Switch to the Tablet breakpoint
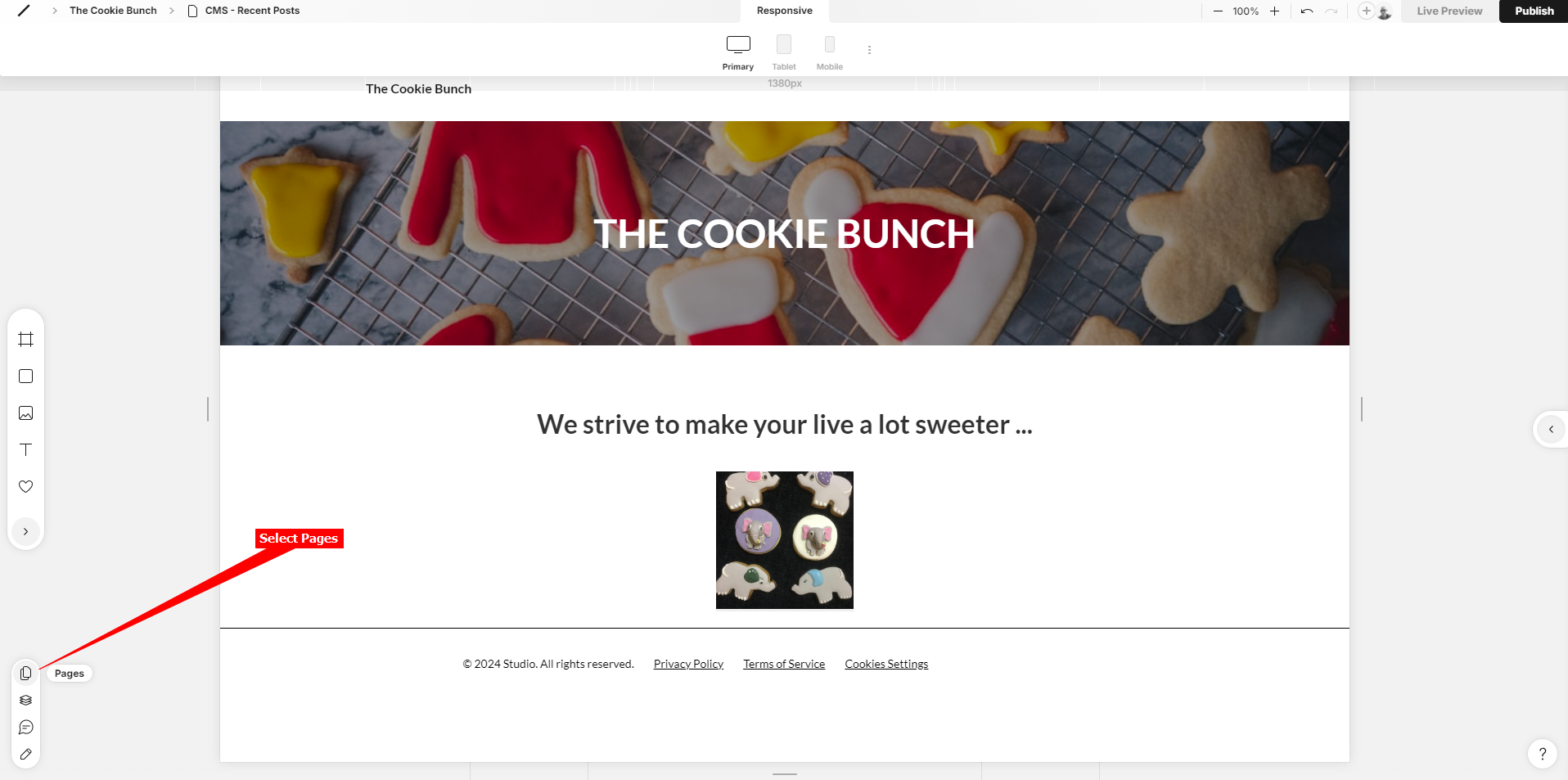Image resolution: width=1568 pixels, height=780 pixels. 784,52
